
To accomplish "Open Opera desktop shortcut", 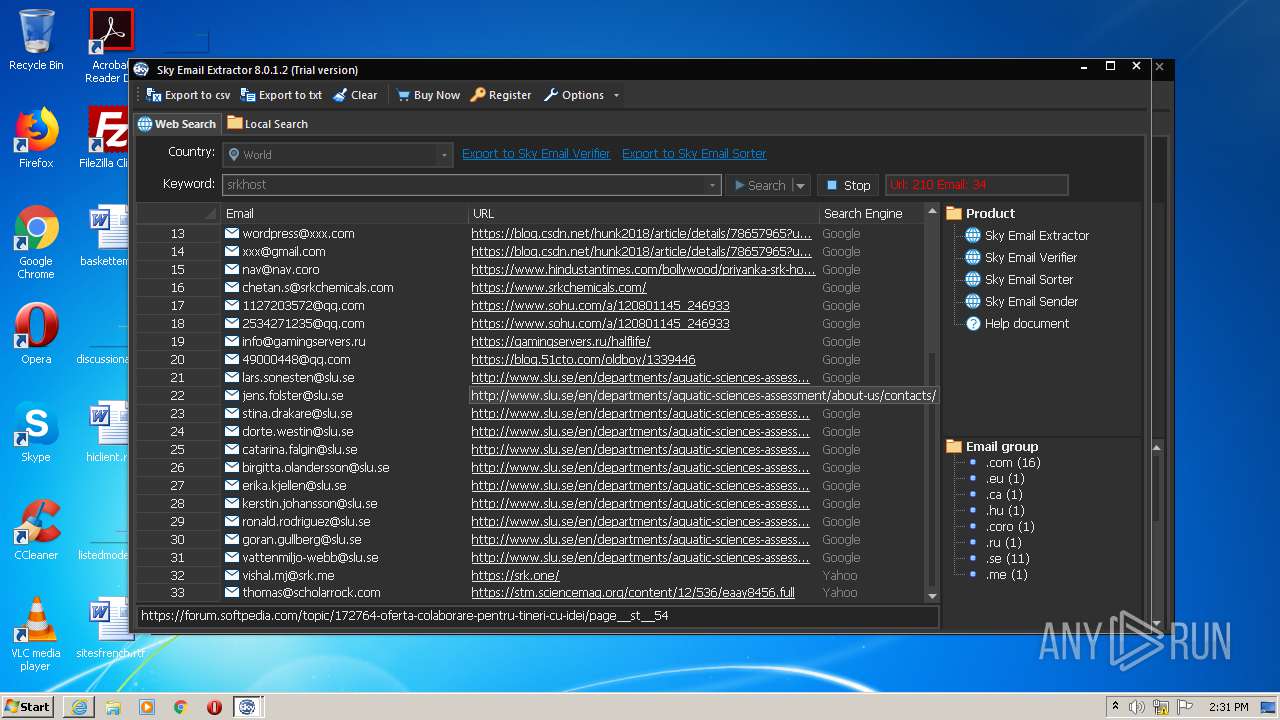I will click(x=36, y=334).
